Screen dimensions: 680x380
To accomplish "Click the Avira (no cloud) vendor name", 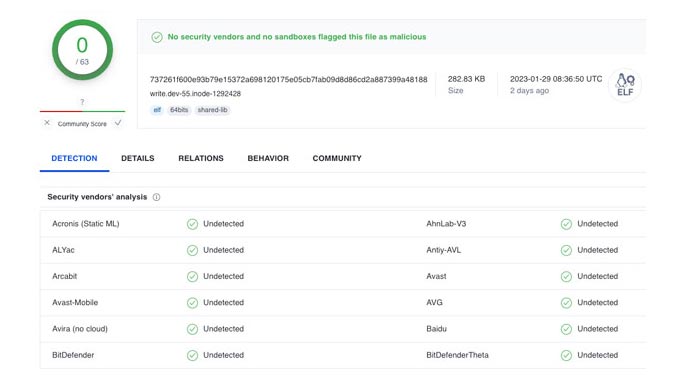I will point(80,329).
